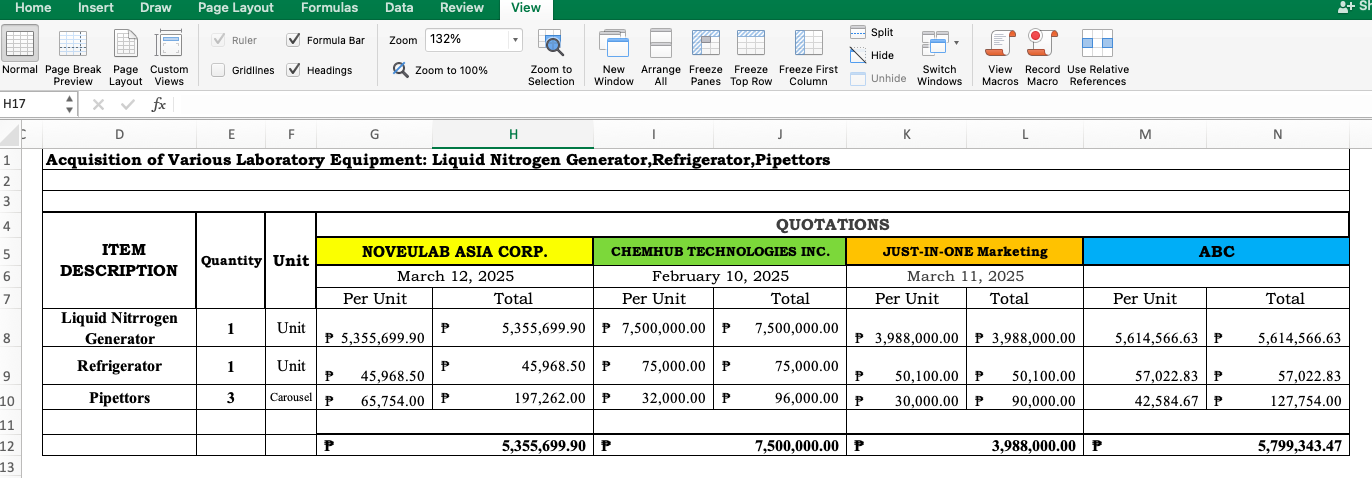
Task: Select the 5,799,343.47 total cell
Action: 1216,446
